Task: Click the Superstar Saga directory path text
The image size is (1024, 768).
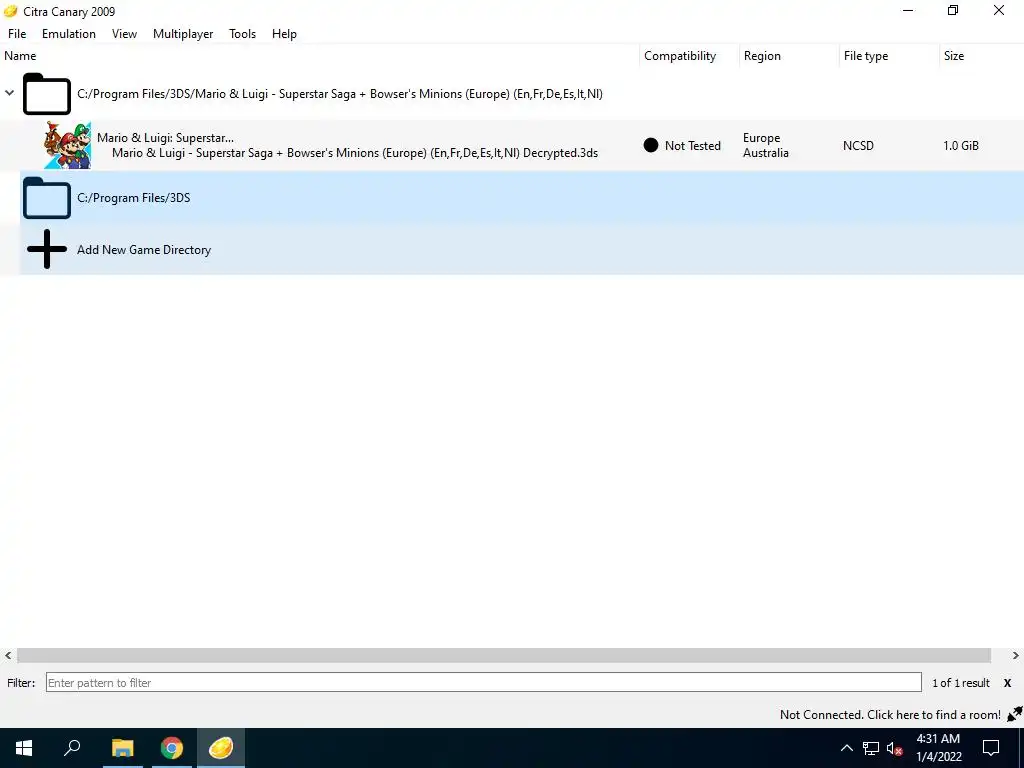Action: click(x=340, y=94)
